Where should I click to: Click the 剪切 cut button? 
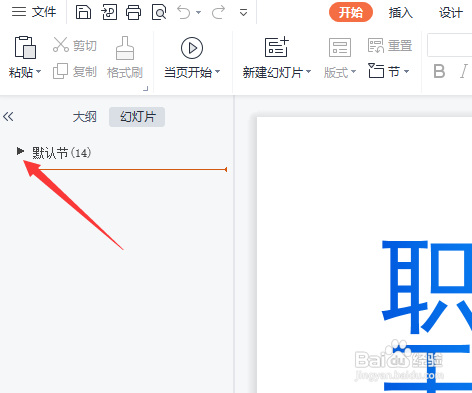coord(75,45)
